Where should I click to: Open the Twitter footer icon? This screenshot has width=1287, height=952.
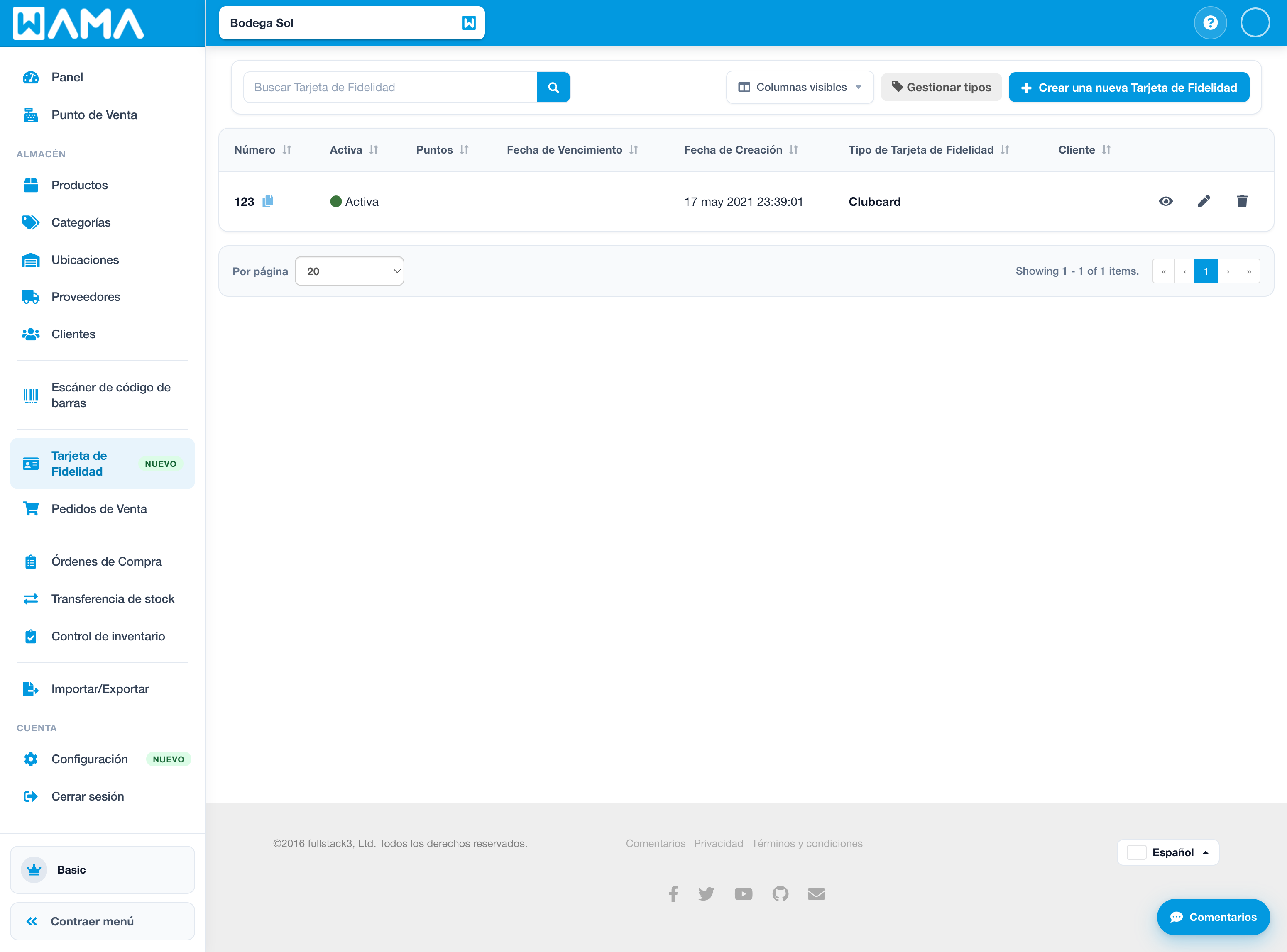pos(706,893)
